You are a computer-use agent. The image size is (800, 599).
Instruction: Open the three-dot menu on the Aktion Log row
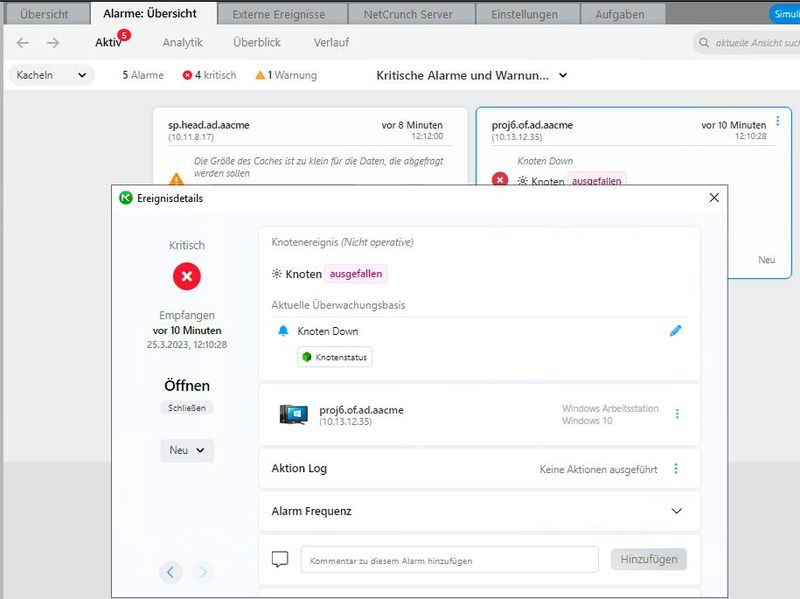tap(676, 468)
